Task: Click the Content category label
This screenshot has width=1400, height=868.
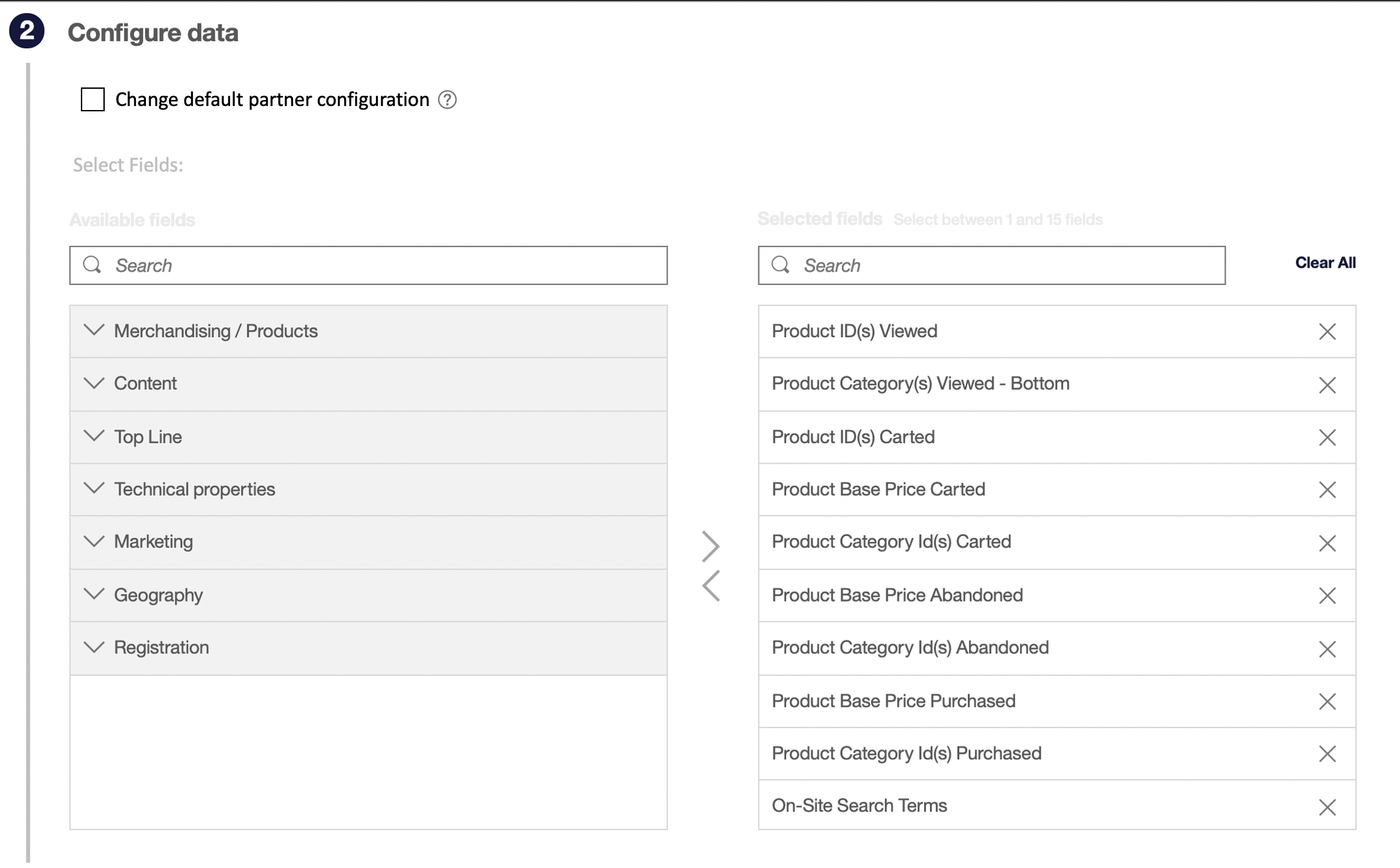Action: click(x=145, y=383)
